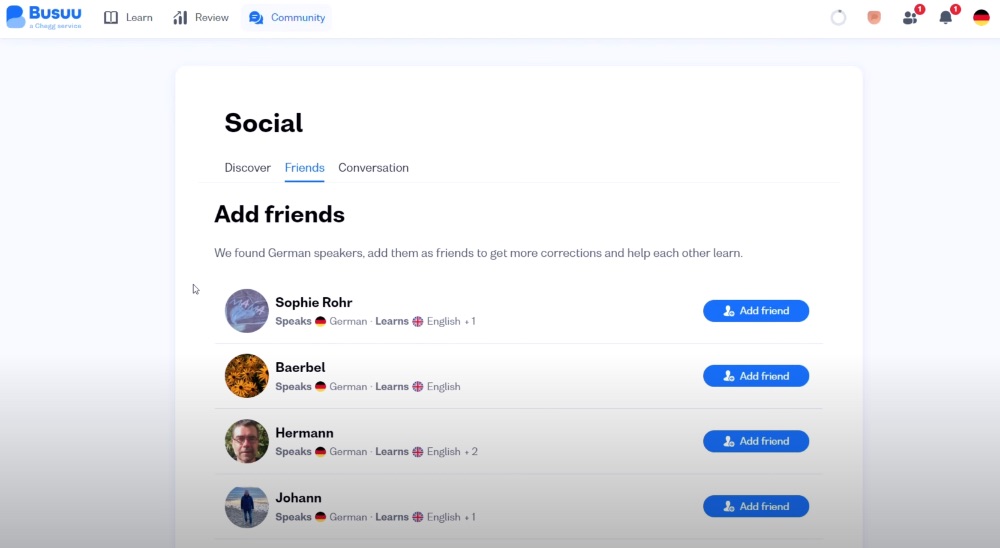Add Johann as a friend
1000x548 pixels.
(x=756, y=506)
